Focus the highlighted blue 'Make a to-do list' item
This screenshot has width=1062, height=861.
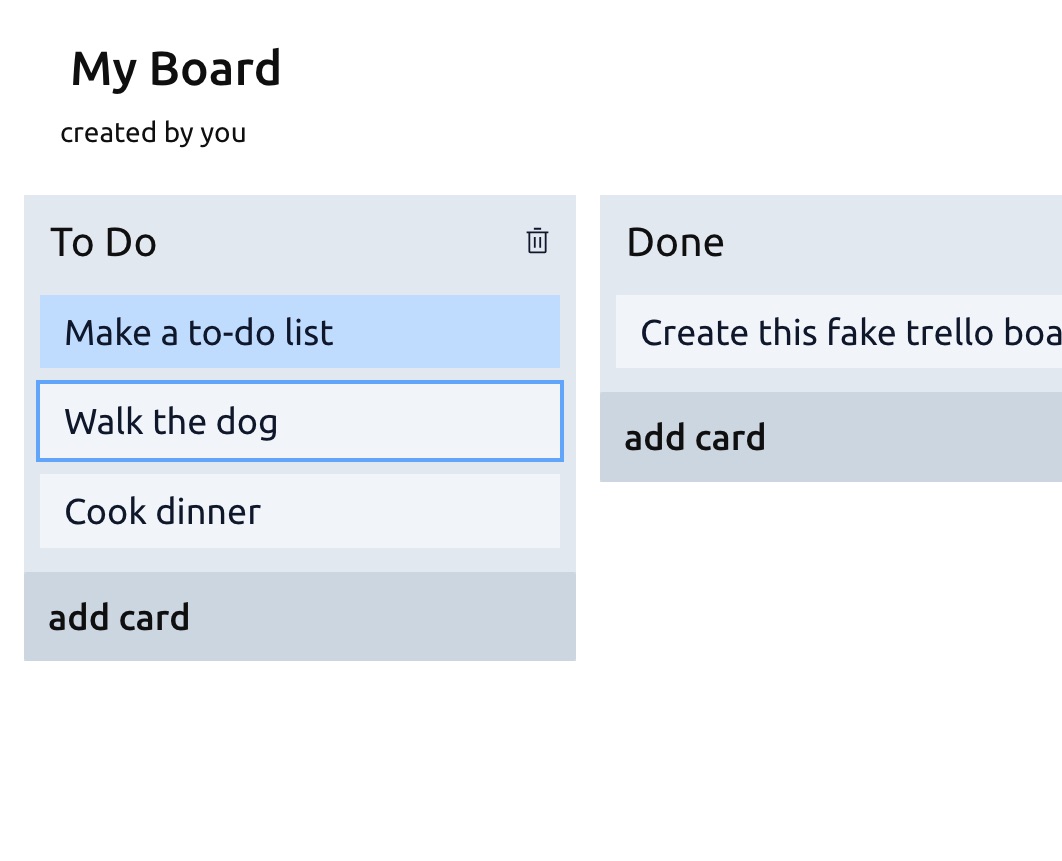300,331
